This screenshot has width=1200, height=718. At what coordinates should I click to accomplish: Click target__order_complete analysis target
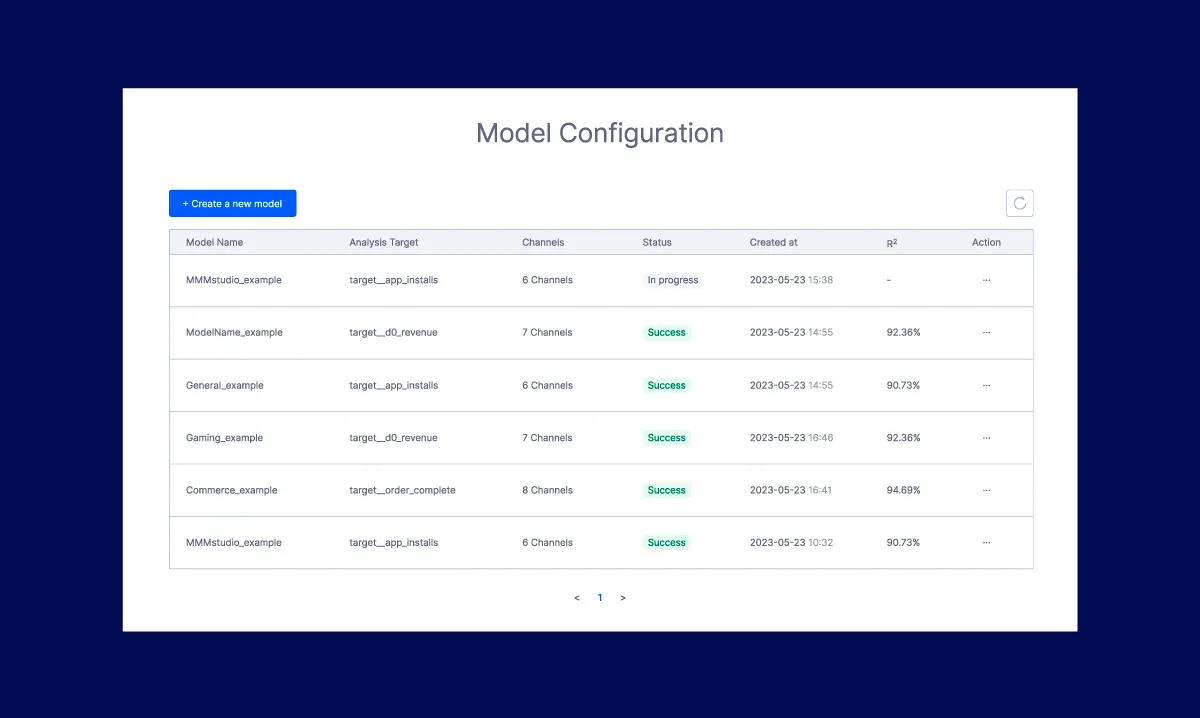click(402, 490)
